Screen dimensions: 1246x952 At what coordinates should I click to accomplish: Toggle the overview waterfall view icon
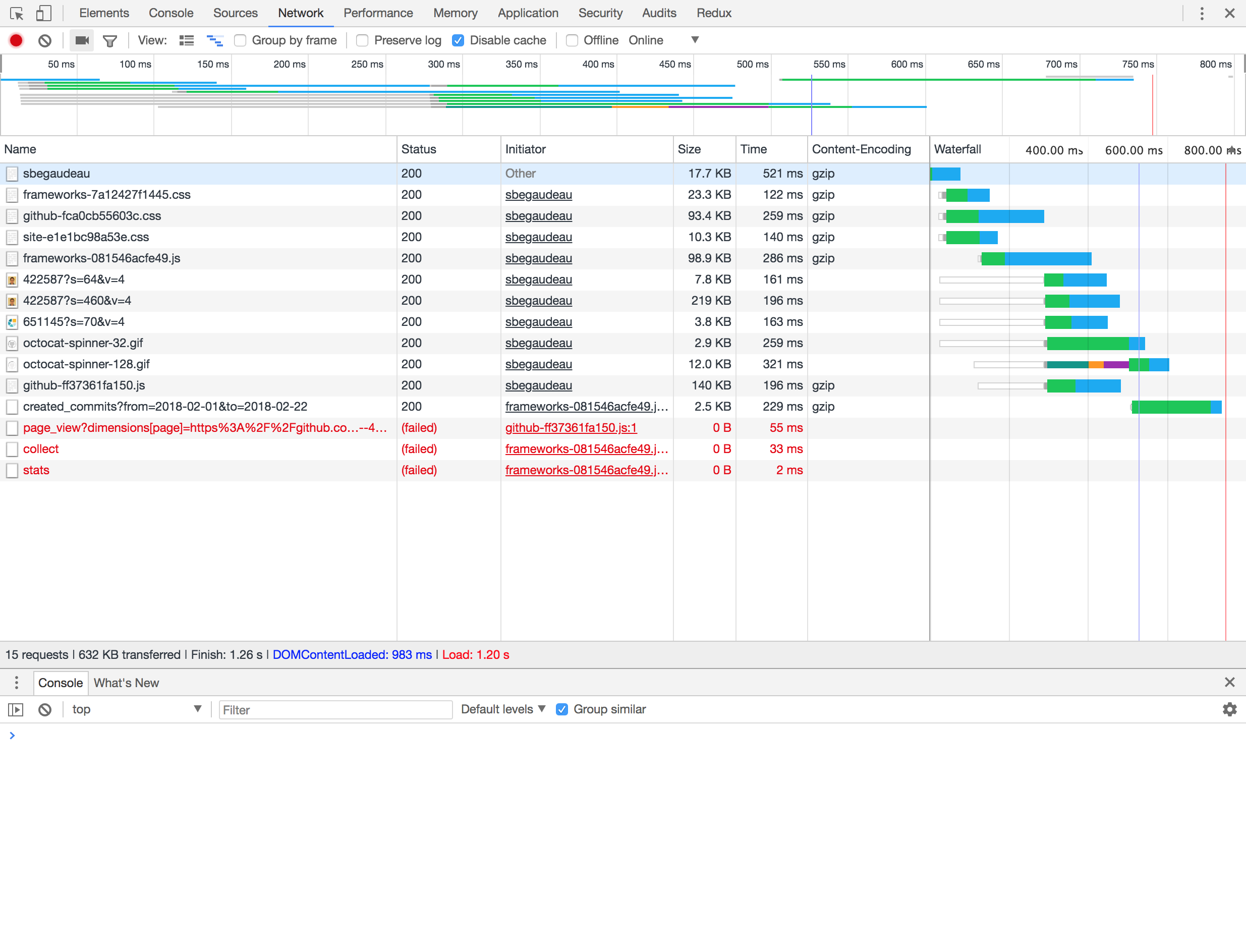[x=215, y=40]
